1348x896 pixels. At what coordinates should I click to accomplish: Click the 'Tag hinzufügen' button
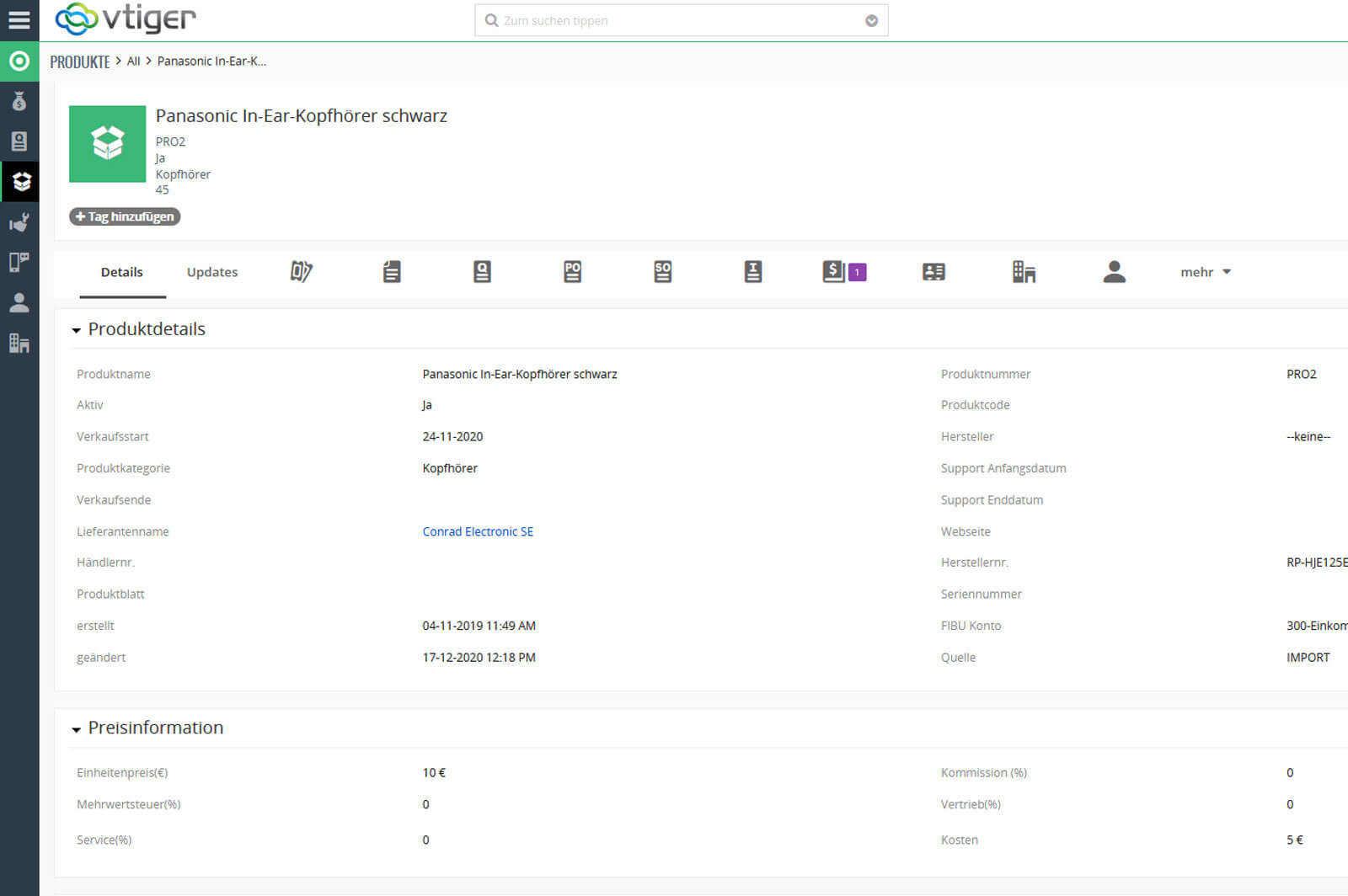point(125,216)
